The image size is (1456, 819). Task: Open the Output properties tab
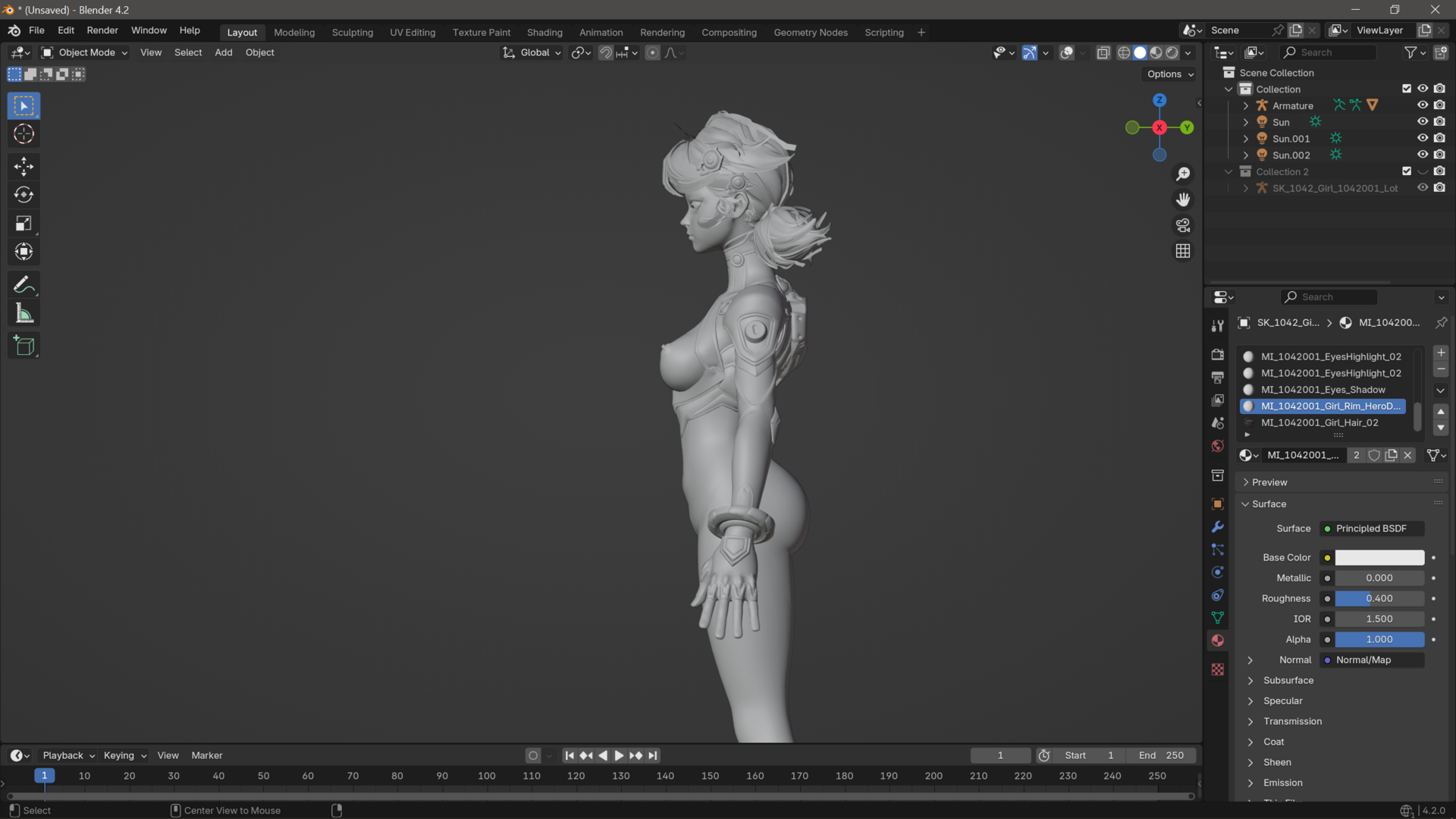(x=1217, y=377)
